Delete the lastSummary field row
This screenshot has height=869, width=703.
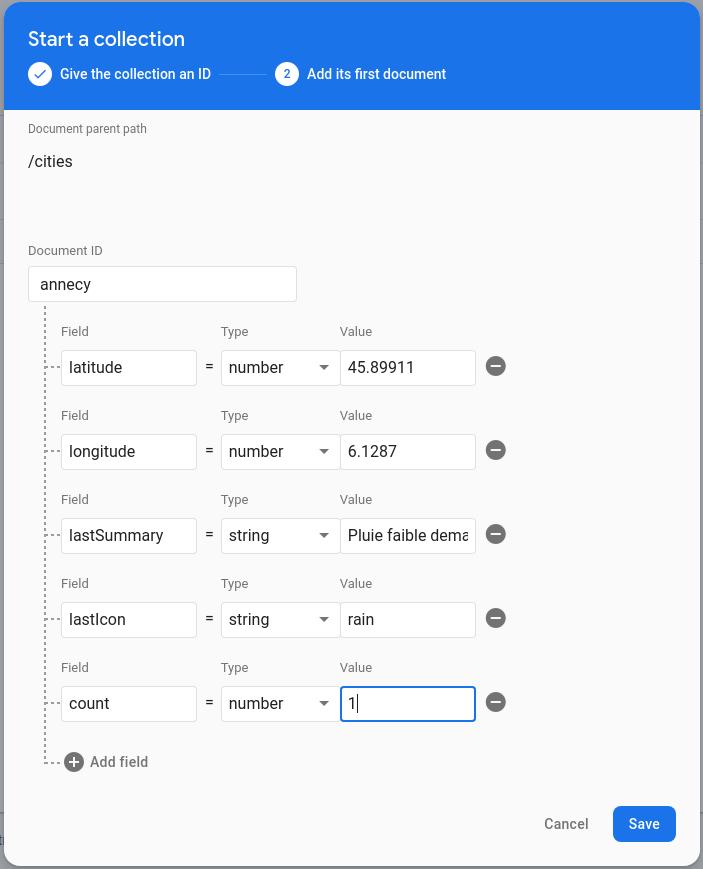click(495, 535)
